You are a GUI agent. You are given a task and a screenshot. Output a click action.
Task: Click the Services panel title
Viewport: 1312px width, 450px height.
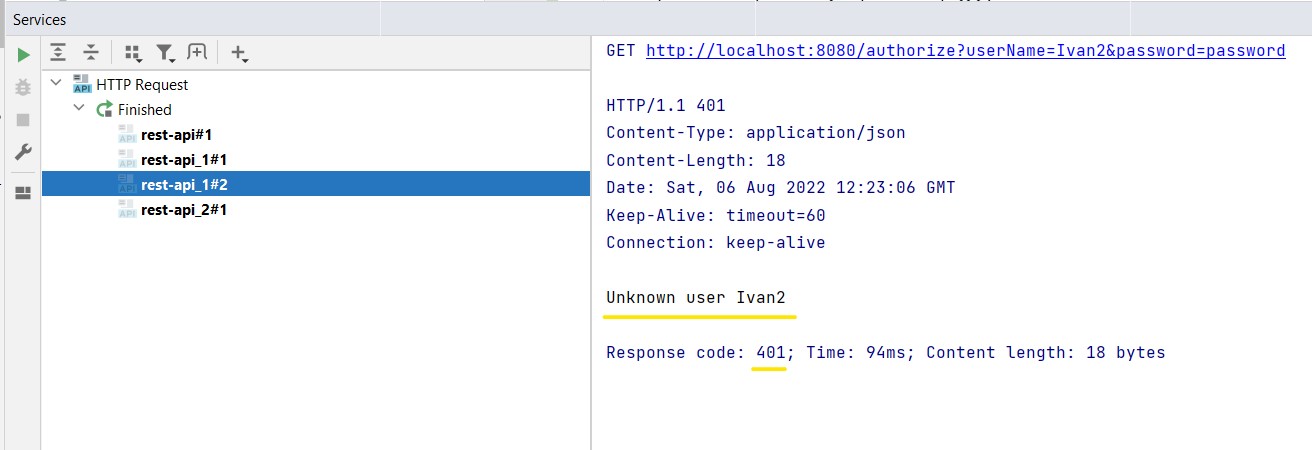pyautogui.click(x=38, y=19)
